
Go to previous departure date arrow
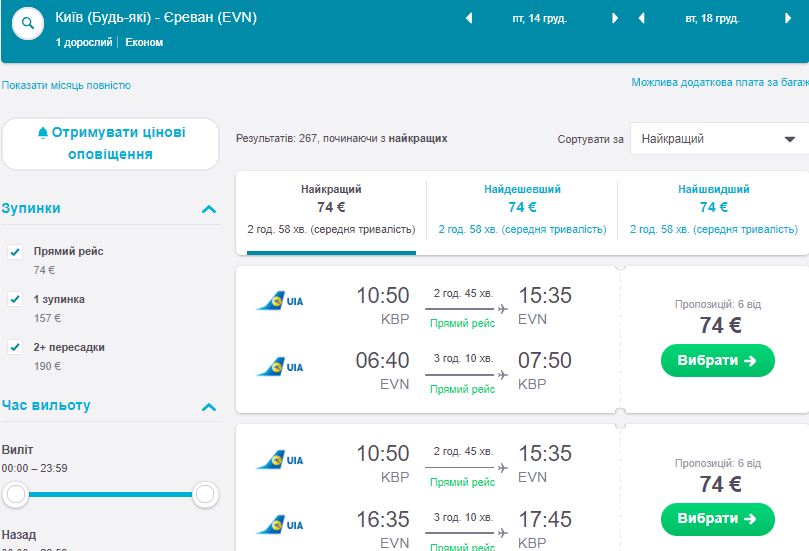[469, 19]
